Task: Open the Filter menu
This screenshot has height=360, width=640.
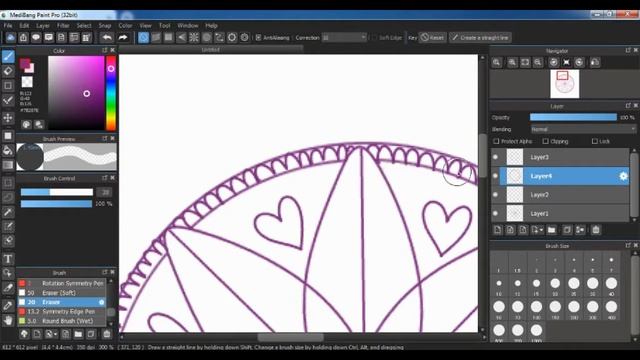Action: point(63,25)
